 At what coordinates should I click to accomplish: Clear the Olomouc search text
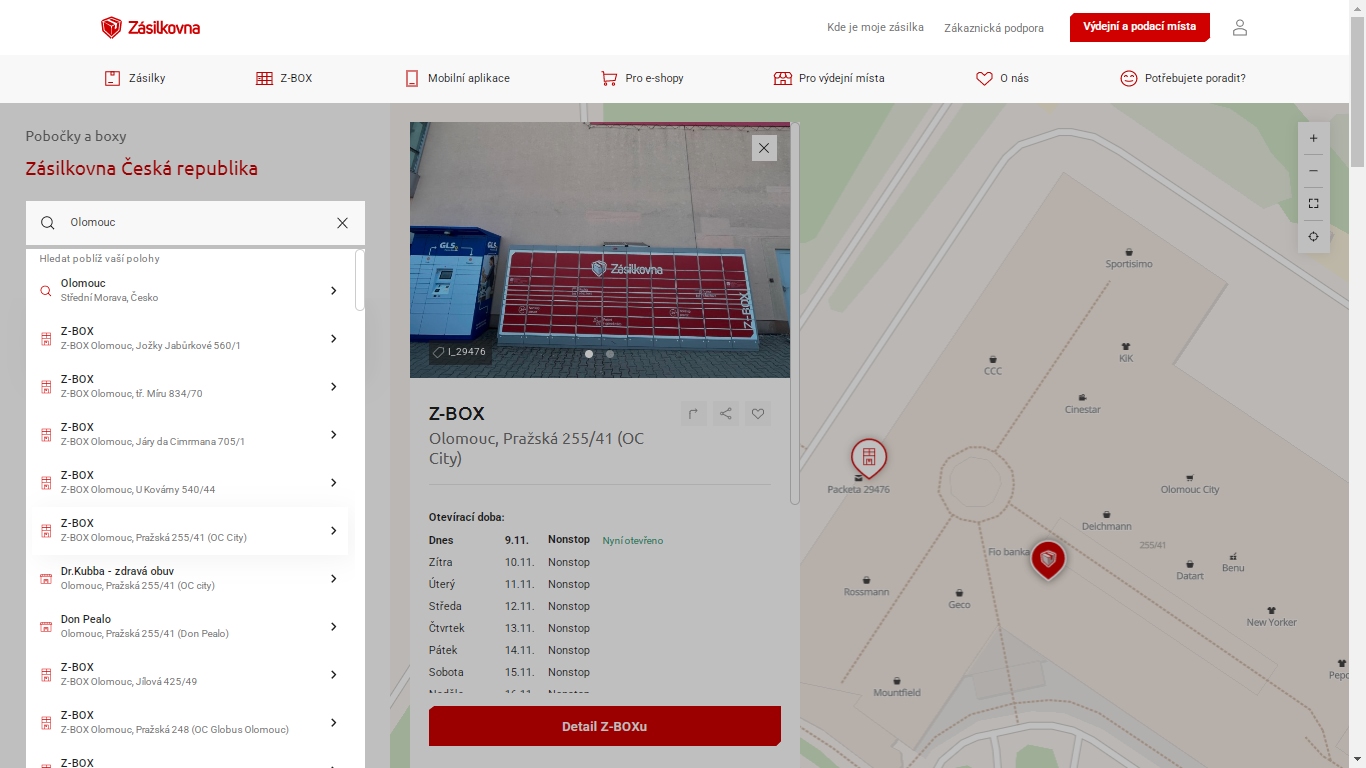(342, 223)
